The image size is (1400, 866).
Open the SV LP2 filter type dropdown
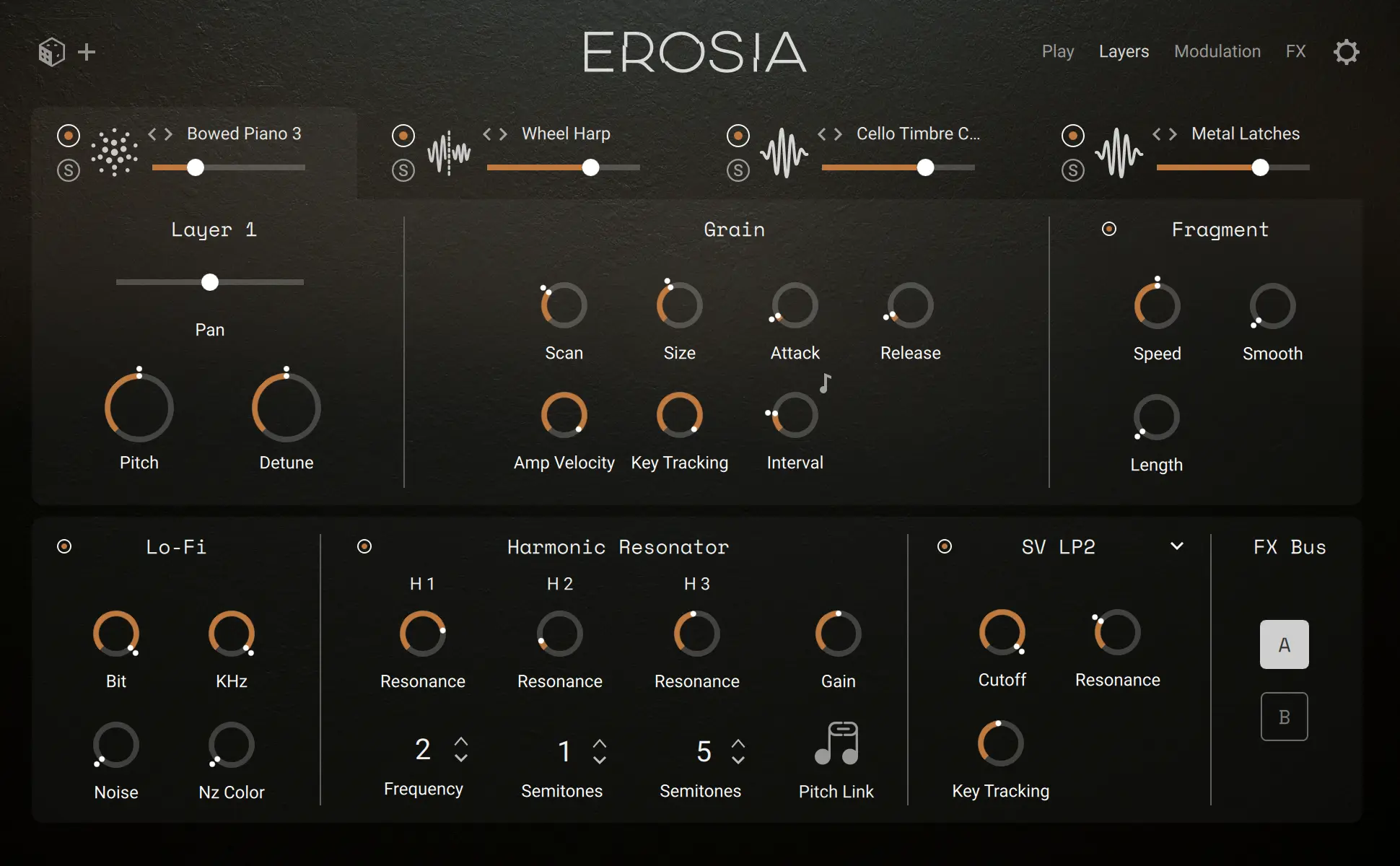click(1177, 546)
